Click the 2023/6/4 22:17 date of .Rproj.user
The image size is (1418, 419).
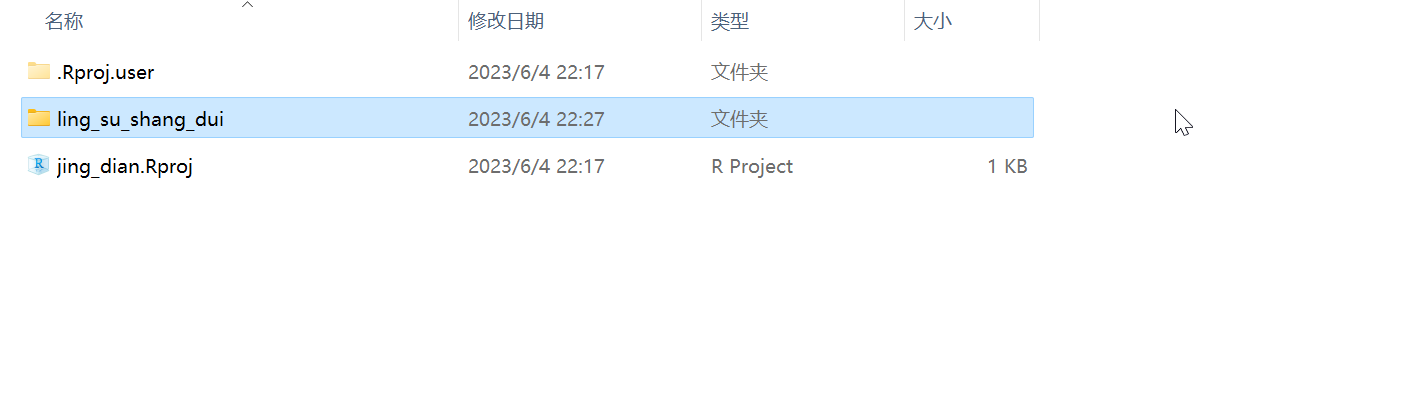point(536,72)
